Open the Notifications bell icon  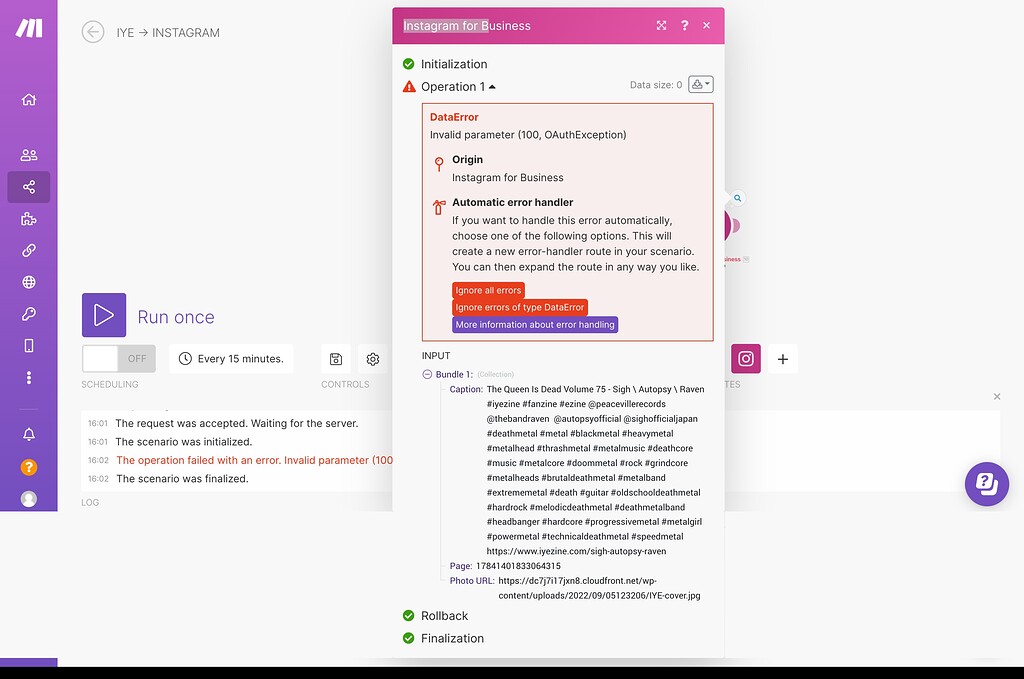29,434
